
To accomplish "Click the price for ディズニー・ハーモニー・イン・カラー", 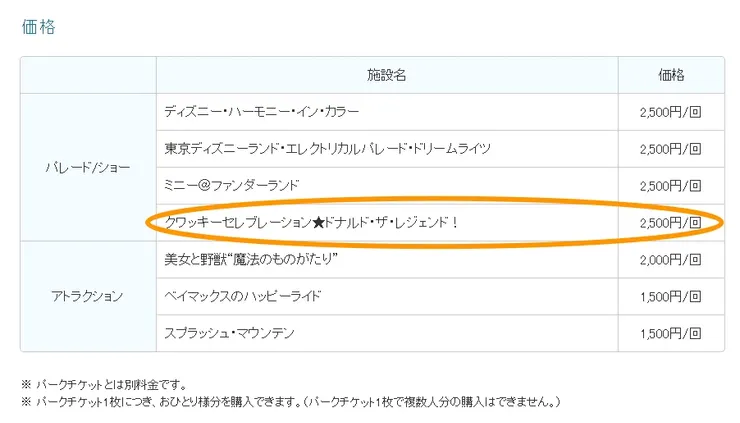I will pyautogui.click(x=669, y=112).
